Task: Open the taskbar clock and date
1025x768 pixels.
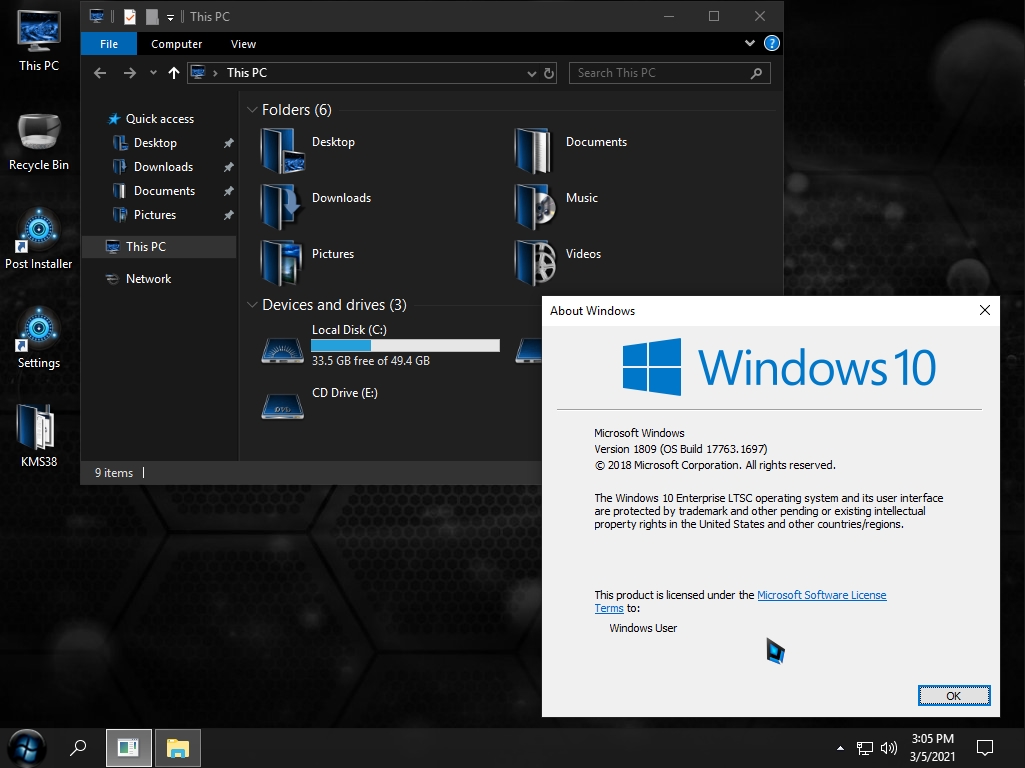Action: click(933, 748)
